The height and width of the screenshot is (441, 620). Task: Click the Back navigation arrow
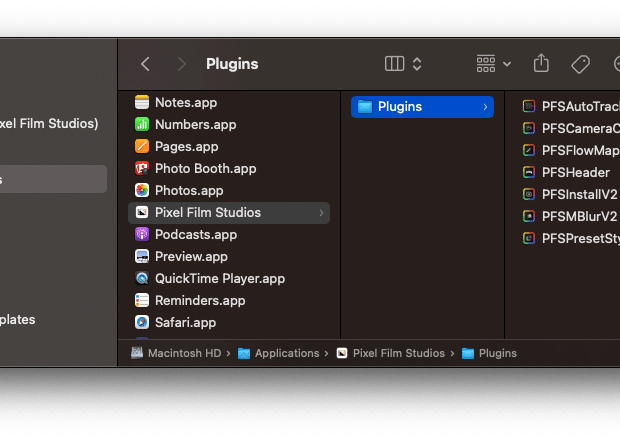145,64
